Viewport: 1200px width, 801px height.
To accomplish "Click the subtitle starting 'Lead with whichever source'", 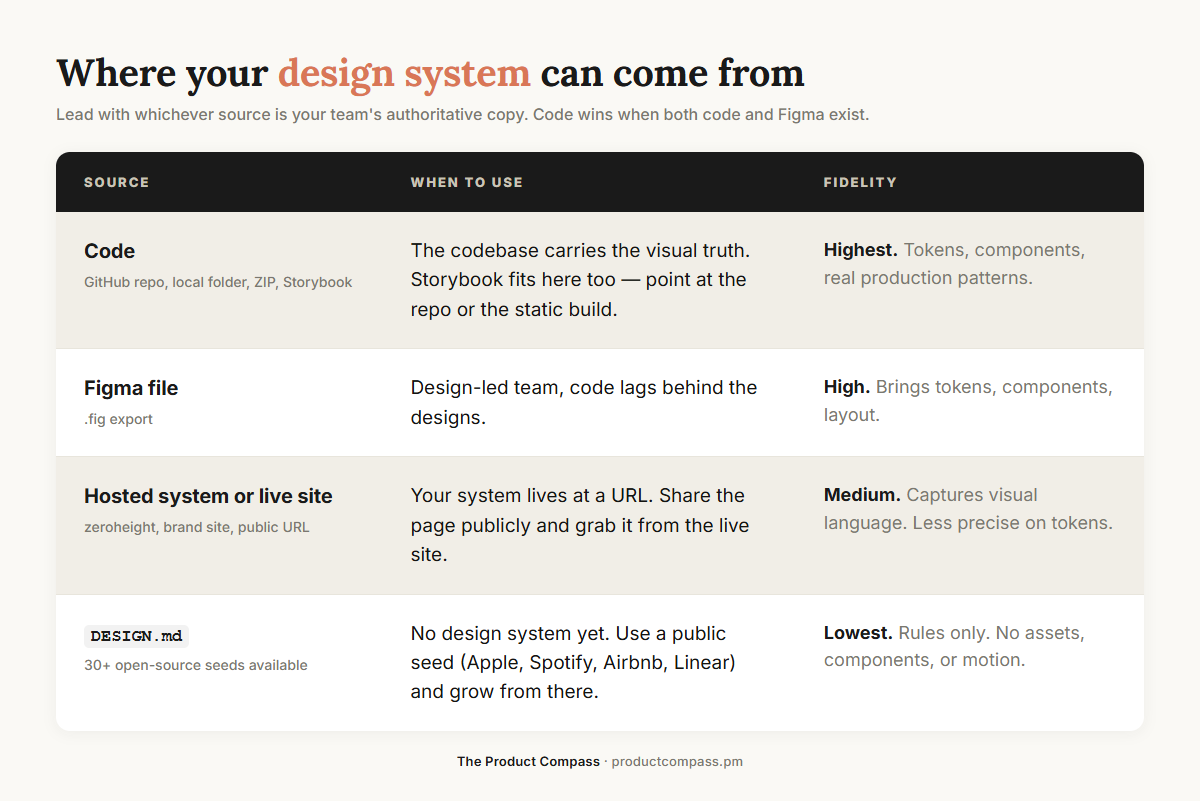I will pyautogui.click(x=463, y=114).
